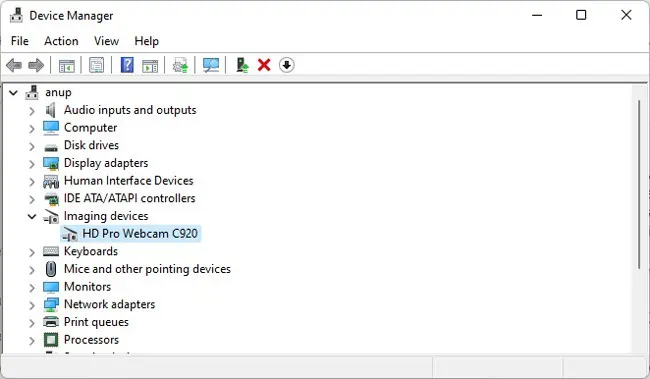Image resolution: width=650 pixels, height=379 pixels.
Task: Click the Disk drives icon
Action: 51,147
